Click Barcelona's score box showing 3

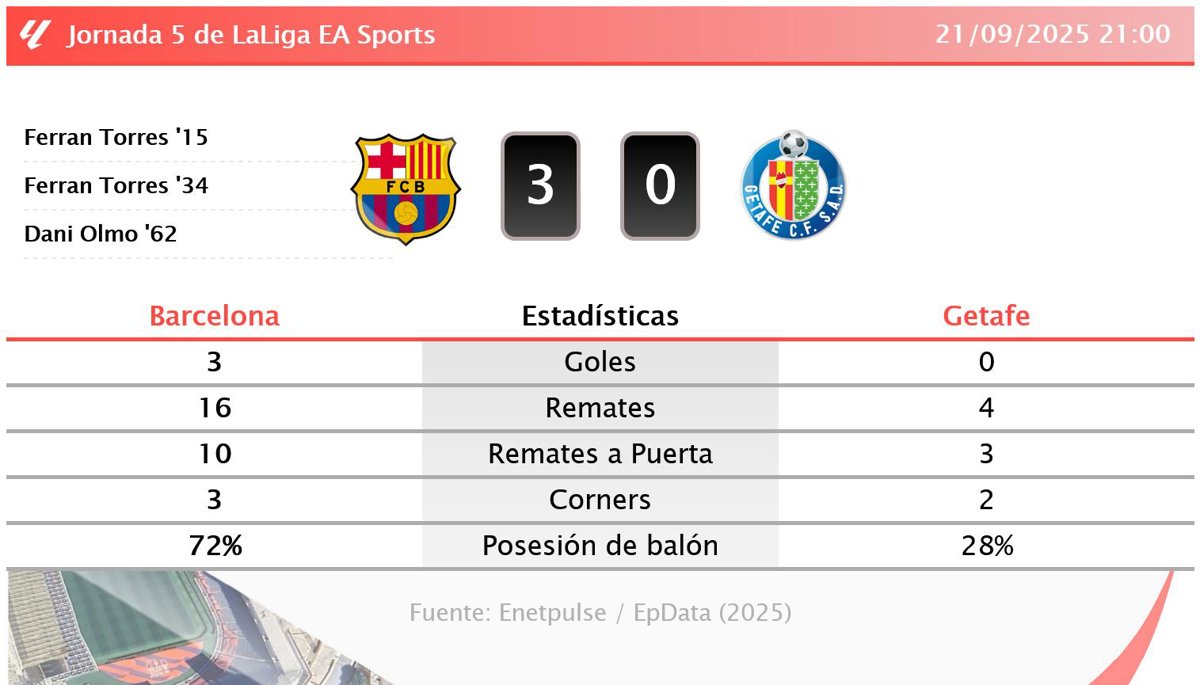pos(540,186)
